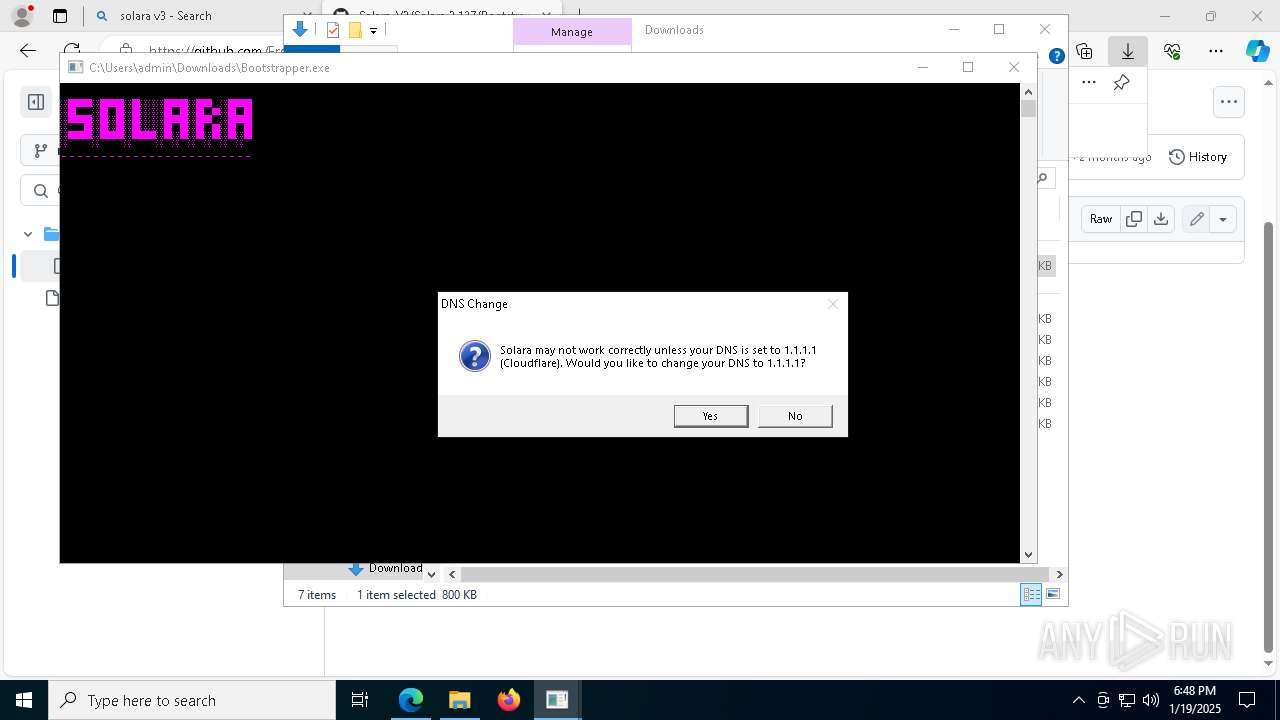The height and width of the screenshot is (720, 1280).
Task: Click Explorer New Folder icon in title bar
Action: (x=355, y=30)
